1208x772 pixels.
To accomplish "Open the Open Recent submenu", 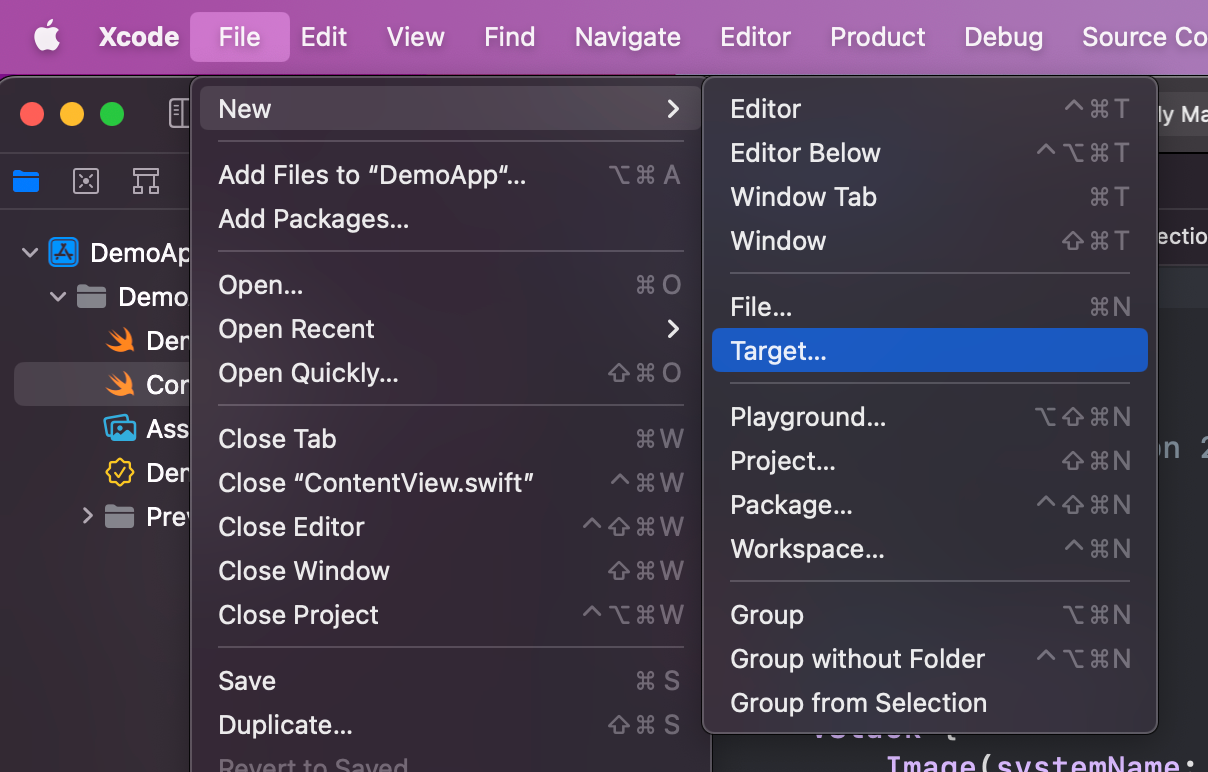I will click(x=296, y=329).
